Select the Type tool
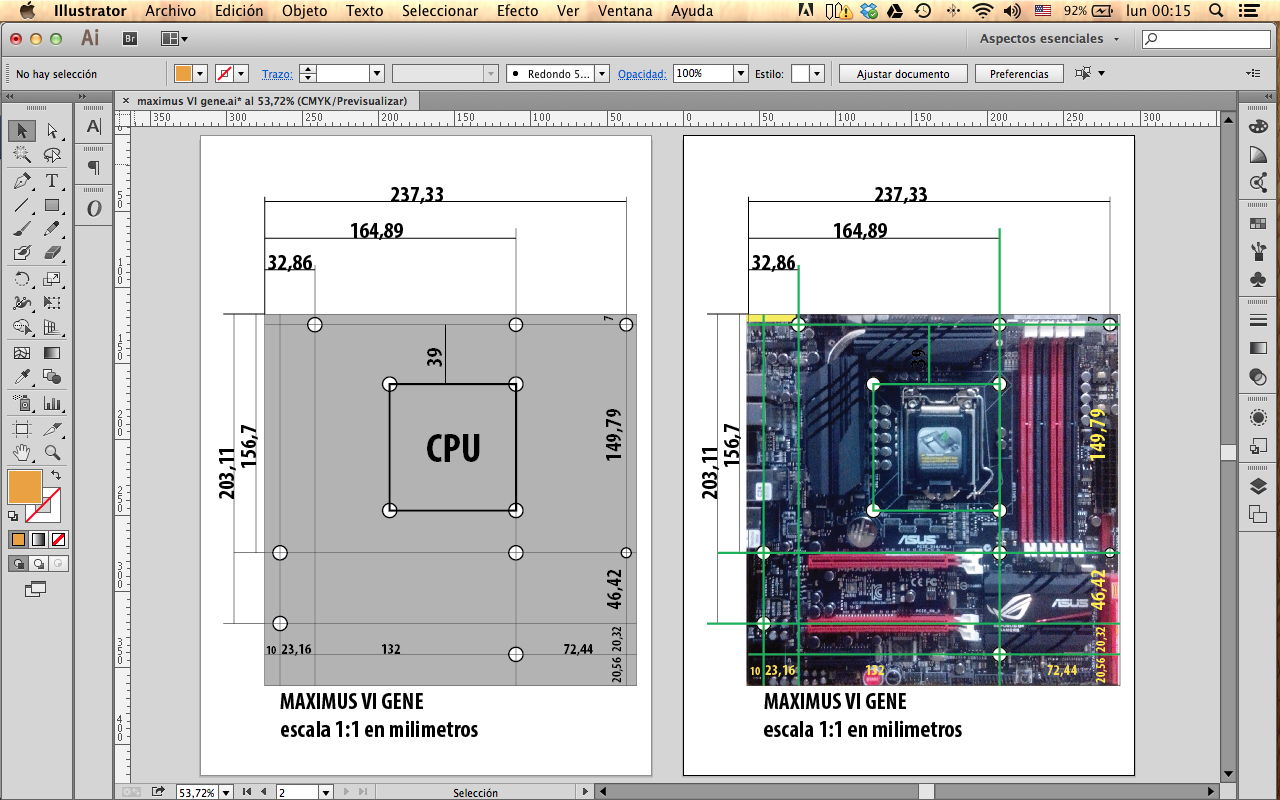The image size is (1280, 800). point(52,181)
